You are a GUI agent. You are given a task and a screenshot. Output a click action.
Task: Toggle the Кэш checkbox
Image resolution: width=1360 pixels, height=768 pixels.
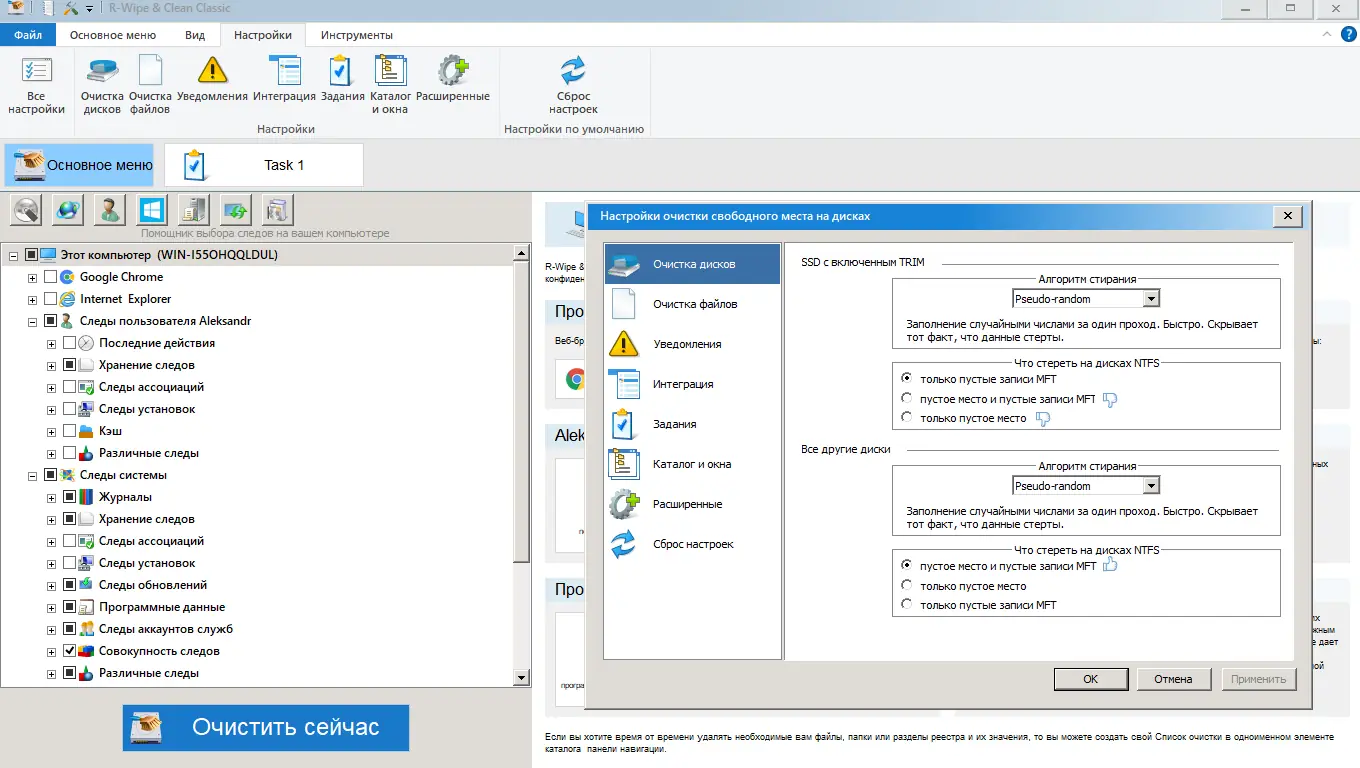point(70,431)
